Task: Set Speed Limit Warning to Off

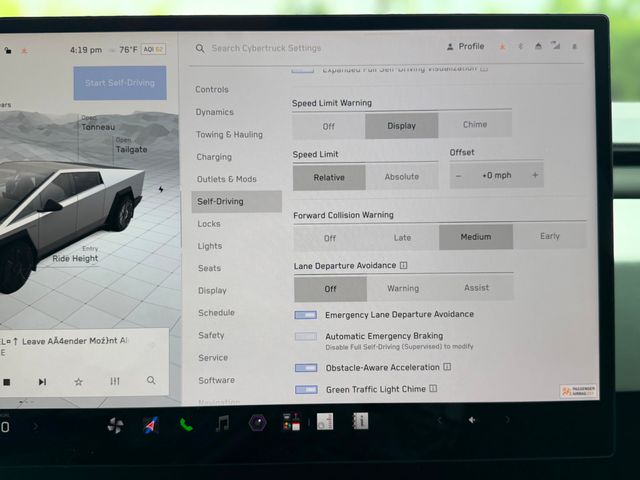Action: click(329, 126)
